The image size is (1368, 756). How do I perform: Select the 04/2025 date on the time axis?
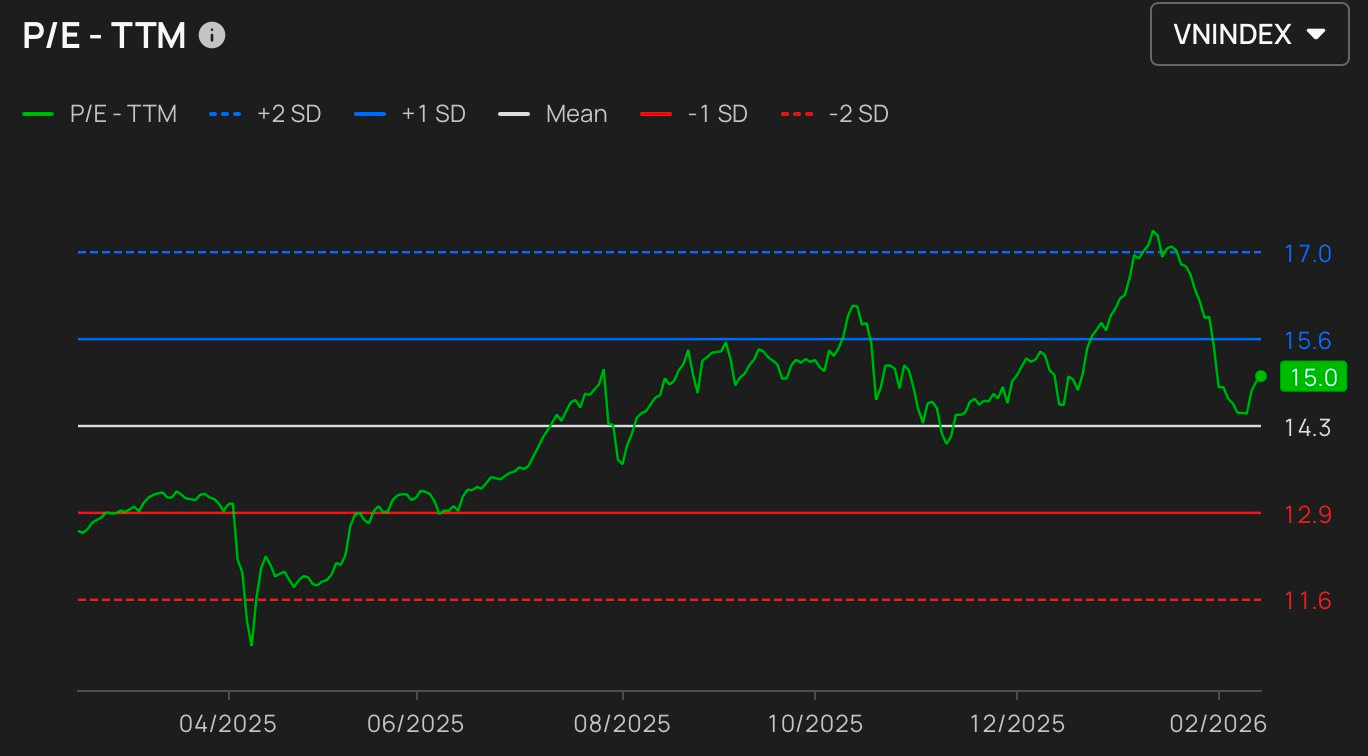[229, 723]
